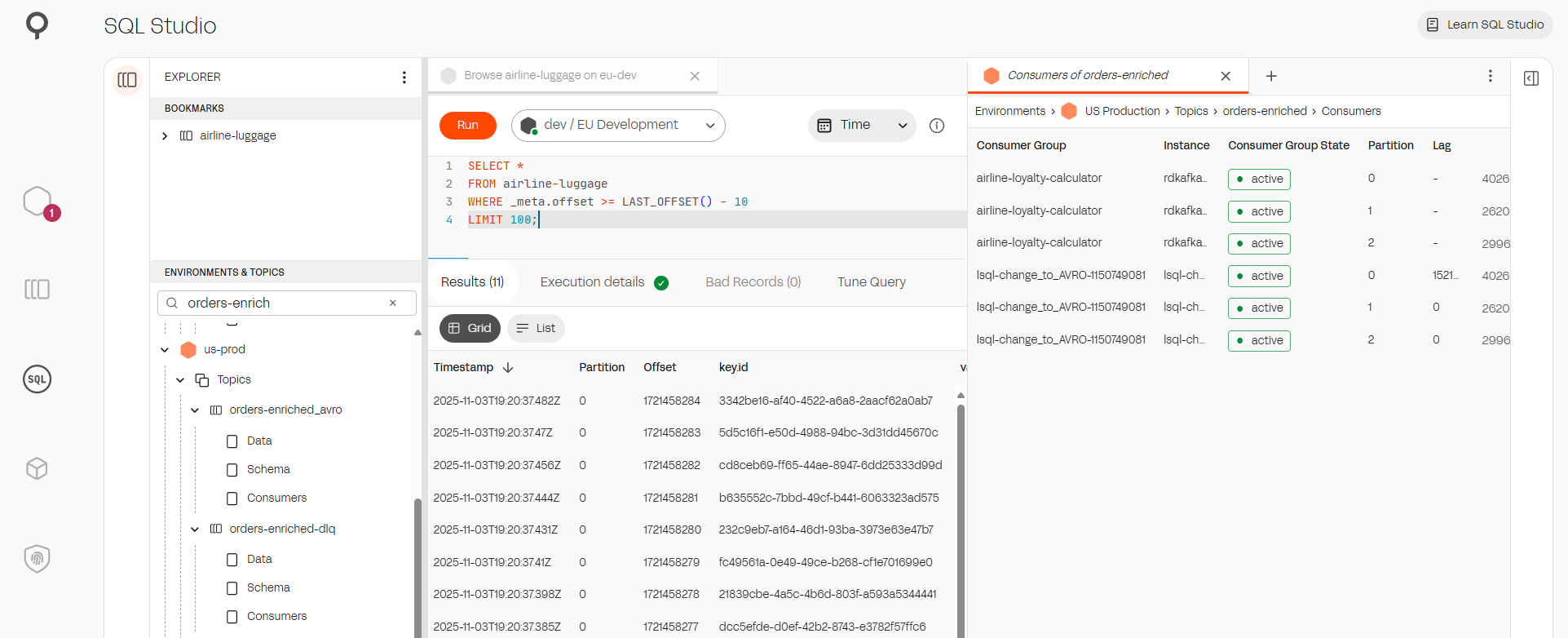Open the Execution details tab

tap(593, 282)
